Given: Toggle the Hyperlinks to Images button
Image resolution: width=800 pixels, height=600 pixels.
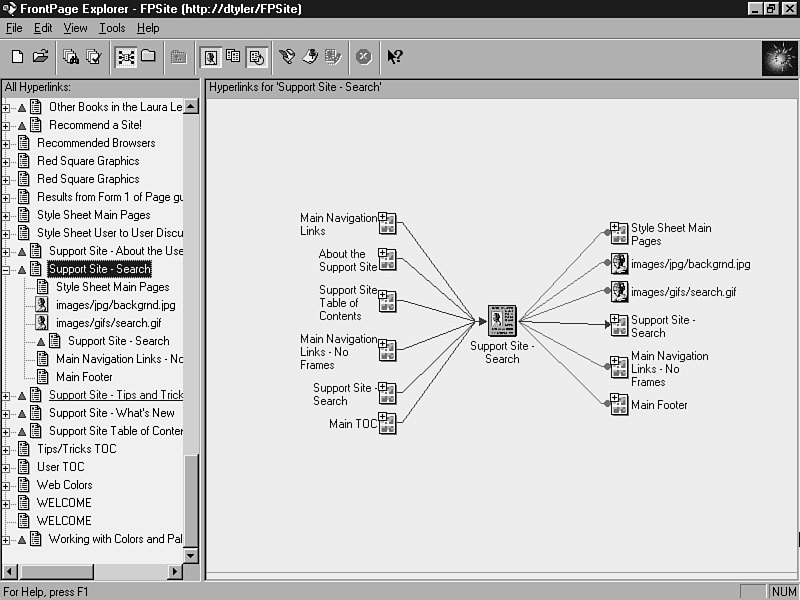Looking at the screenshot, I should click(211, 57).
